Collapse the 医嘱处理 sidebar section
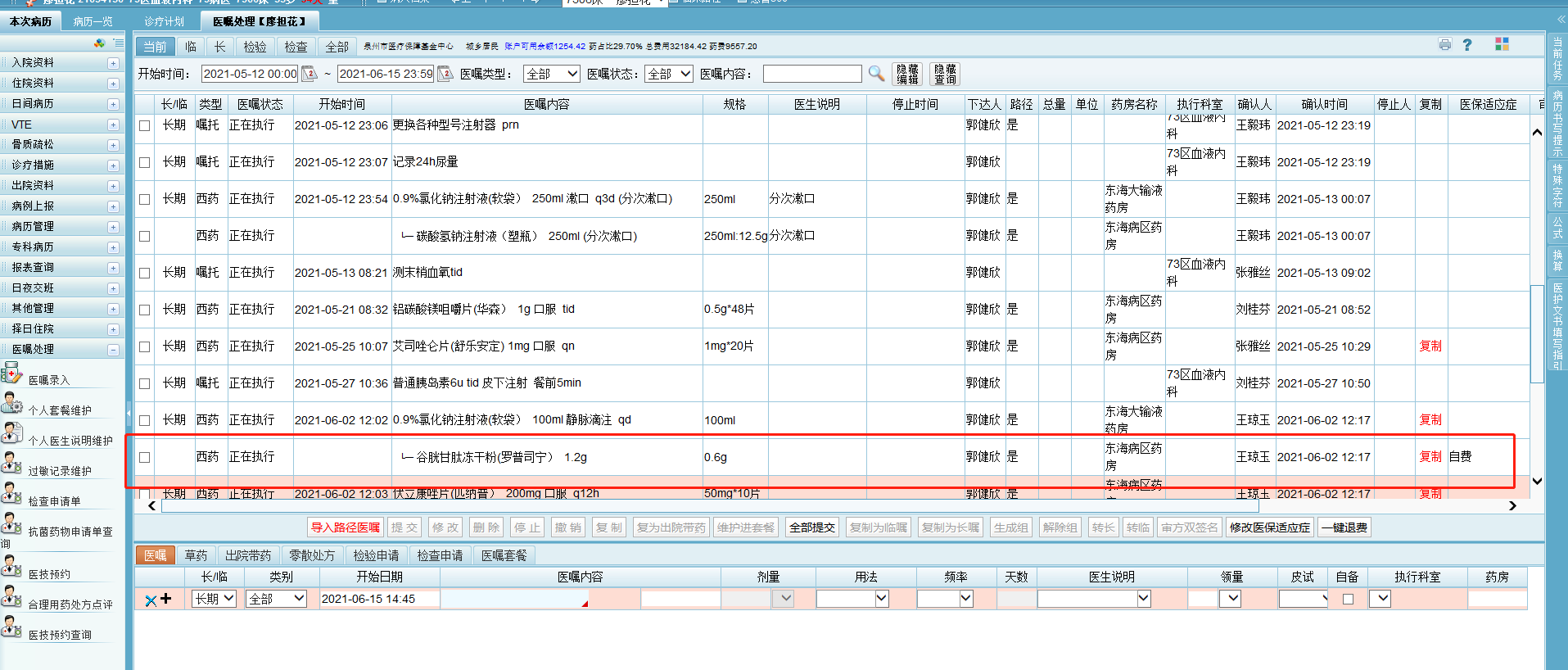Viewport: 1568px width, 670px height. click(x=113, y=350)
